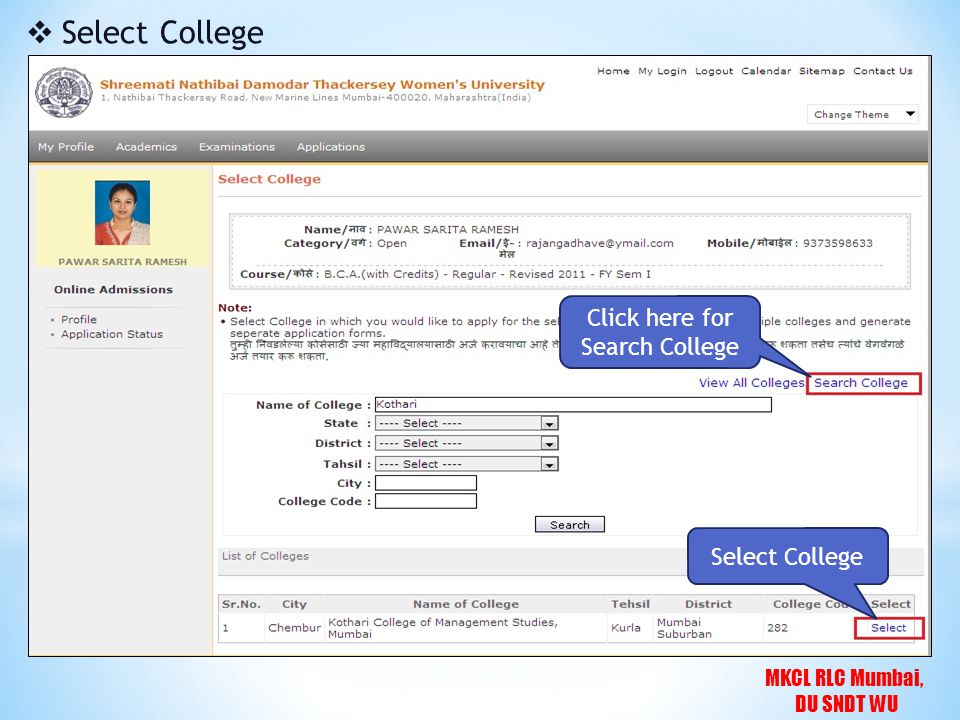Click the 'List of Colleges' heading
Image resolution: width=960 pixels, height=720 pixels.
(265, 556)
